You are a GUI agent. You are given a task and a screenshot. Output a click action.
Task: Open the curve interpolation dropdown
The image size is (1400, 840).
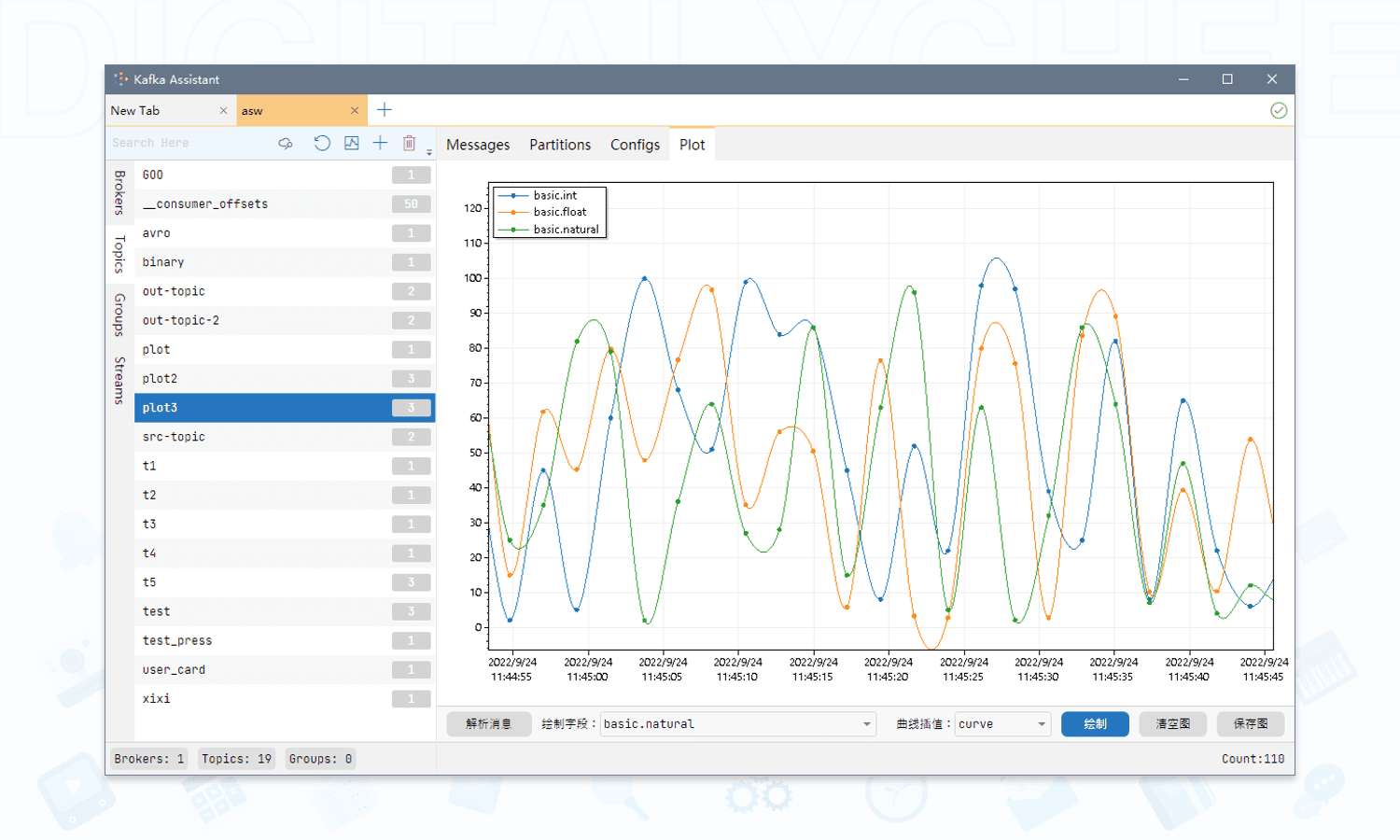click(1041, 724)
